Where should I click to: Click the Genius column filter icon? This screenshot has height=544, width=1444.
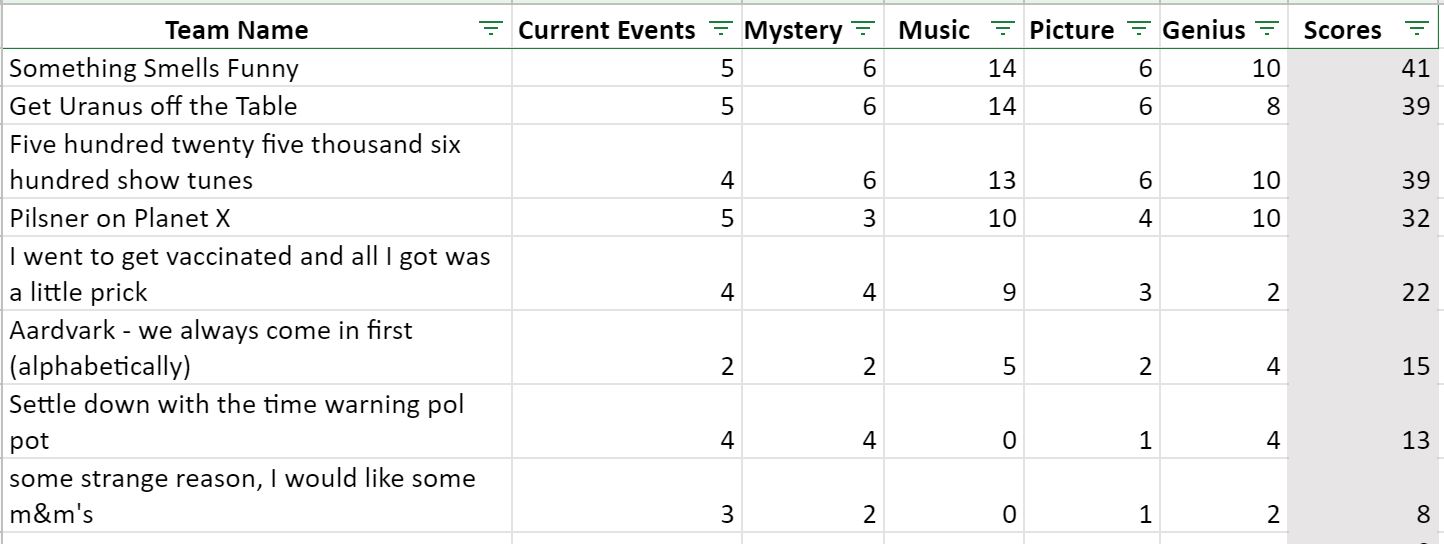[x=1267, y=30]
